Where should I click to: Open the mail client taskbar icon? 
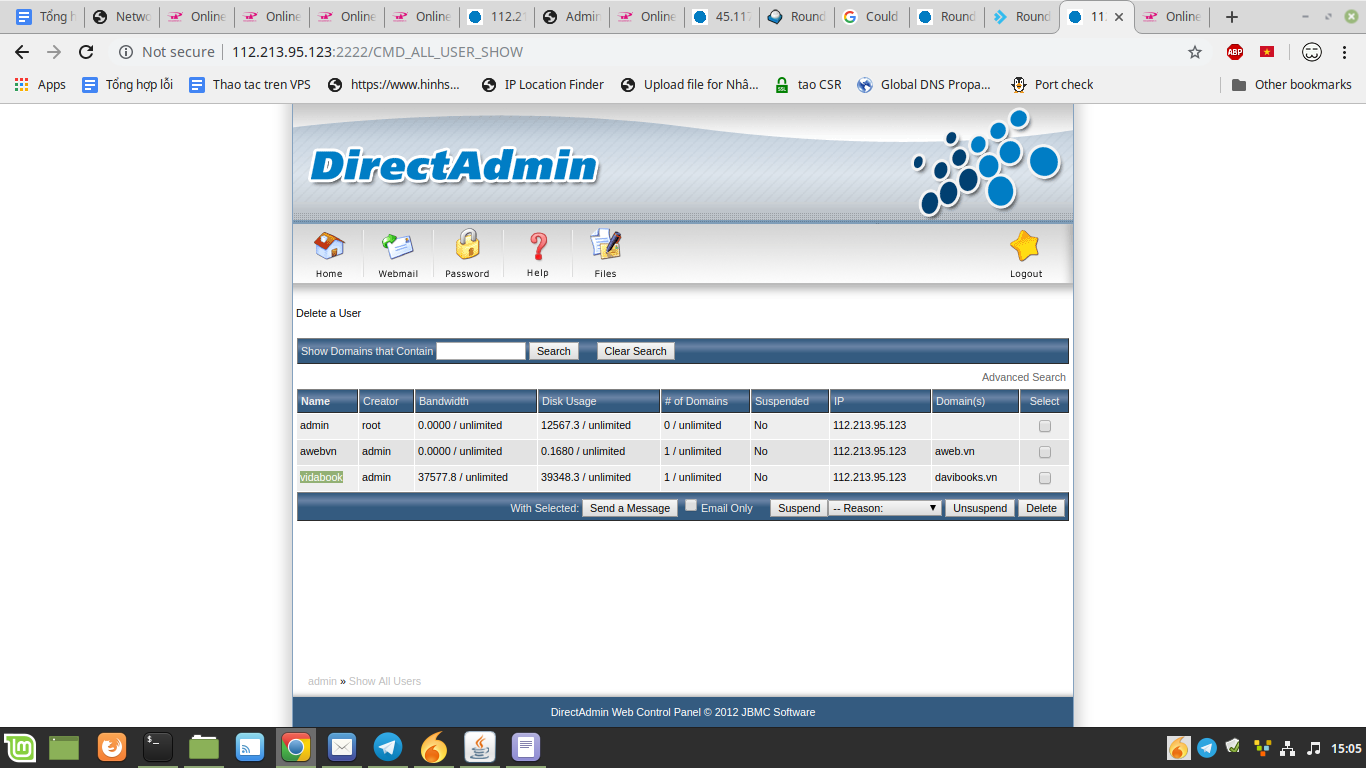tap(342, 747)
